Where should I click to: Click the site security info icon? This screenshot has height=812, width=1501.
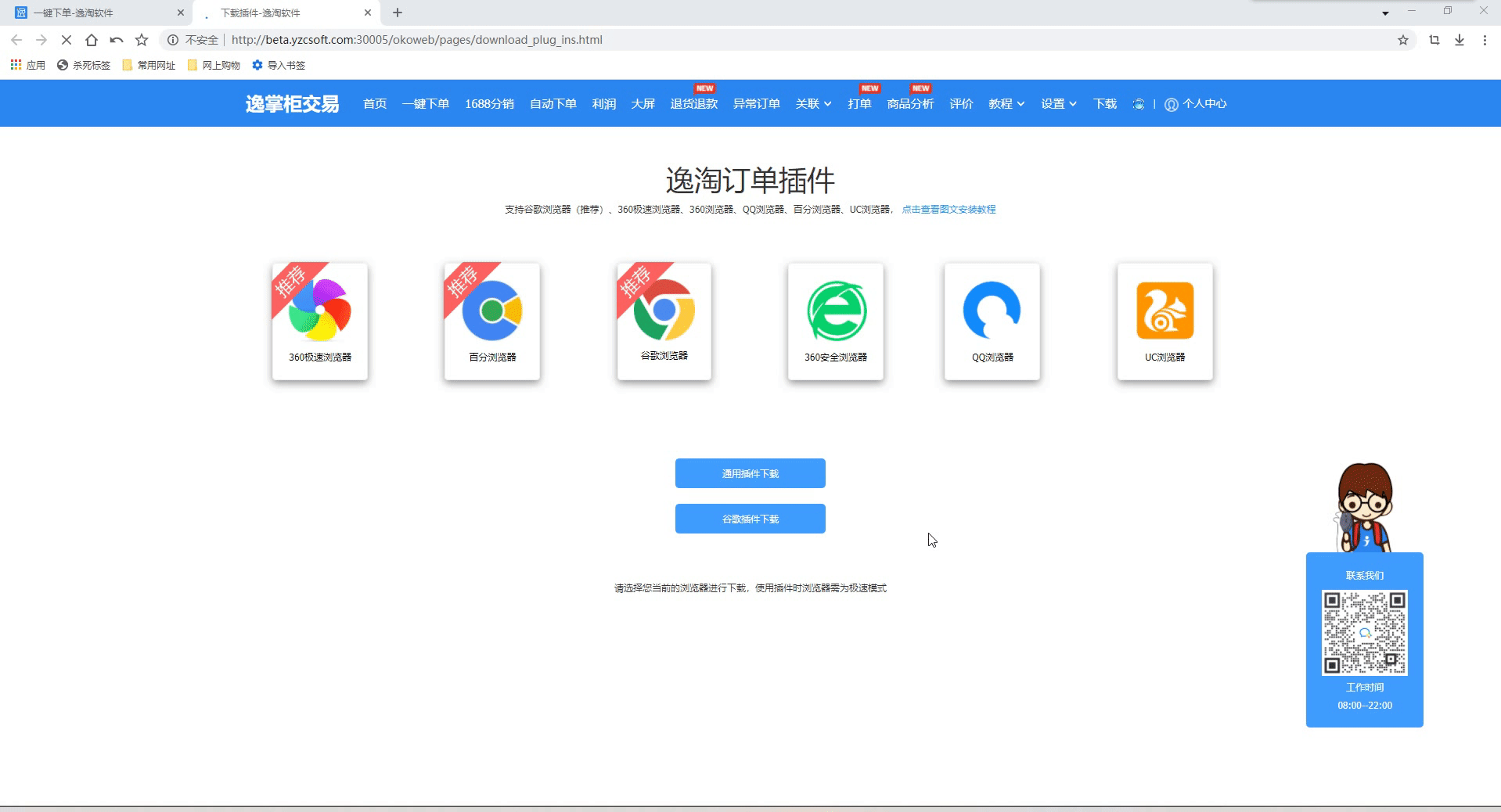[x=173, y=40]
